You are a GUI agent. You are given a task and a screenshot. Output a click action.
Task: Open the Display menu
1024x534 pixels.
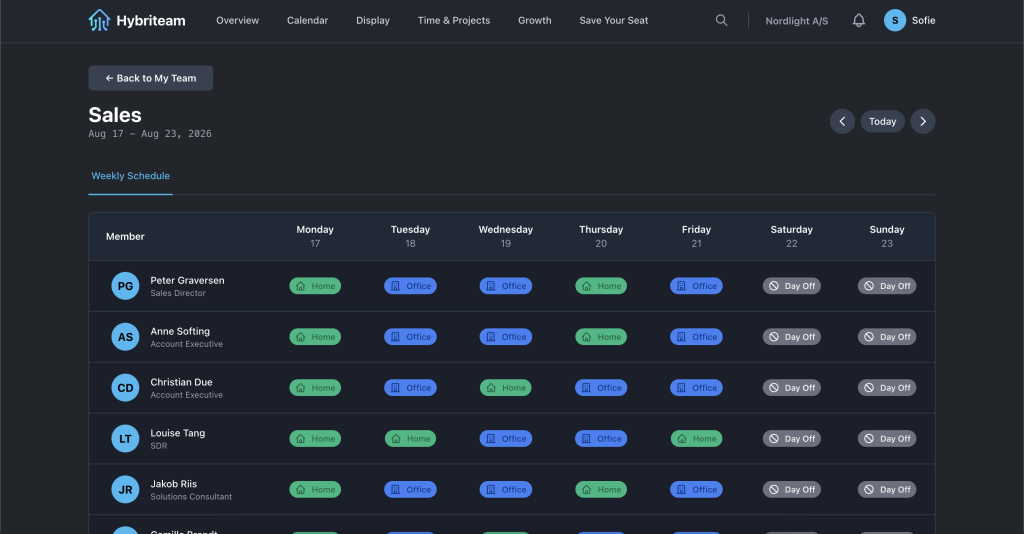point(373,20)
